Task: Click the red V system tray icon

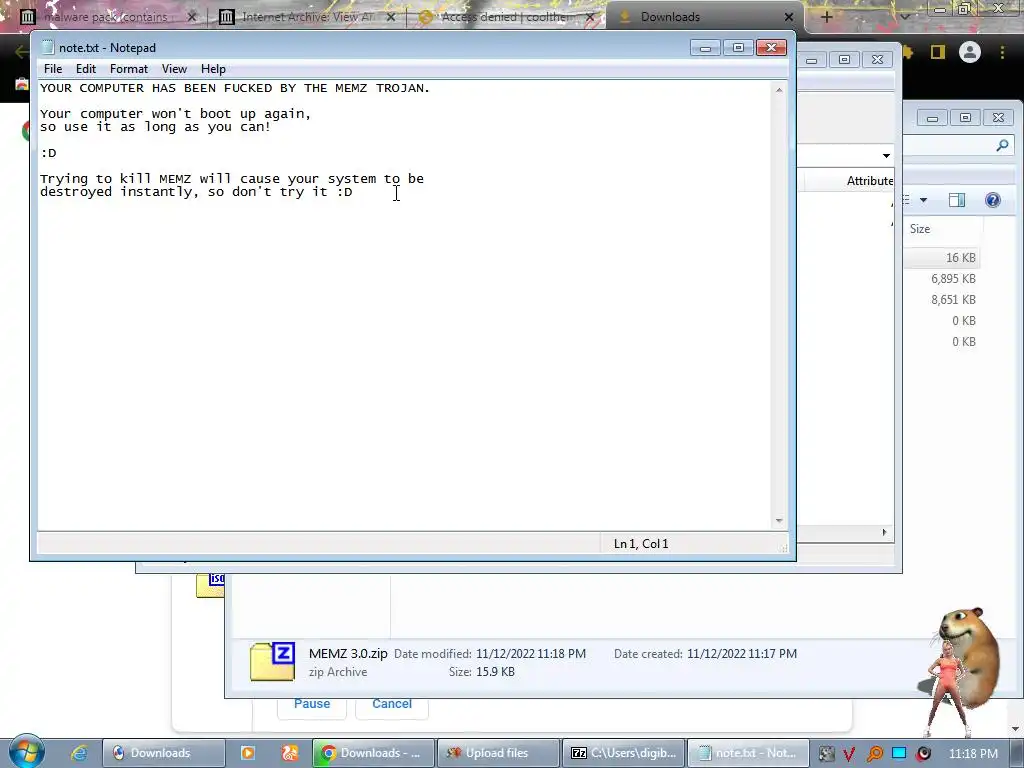Action: pos(849,754)
